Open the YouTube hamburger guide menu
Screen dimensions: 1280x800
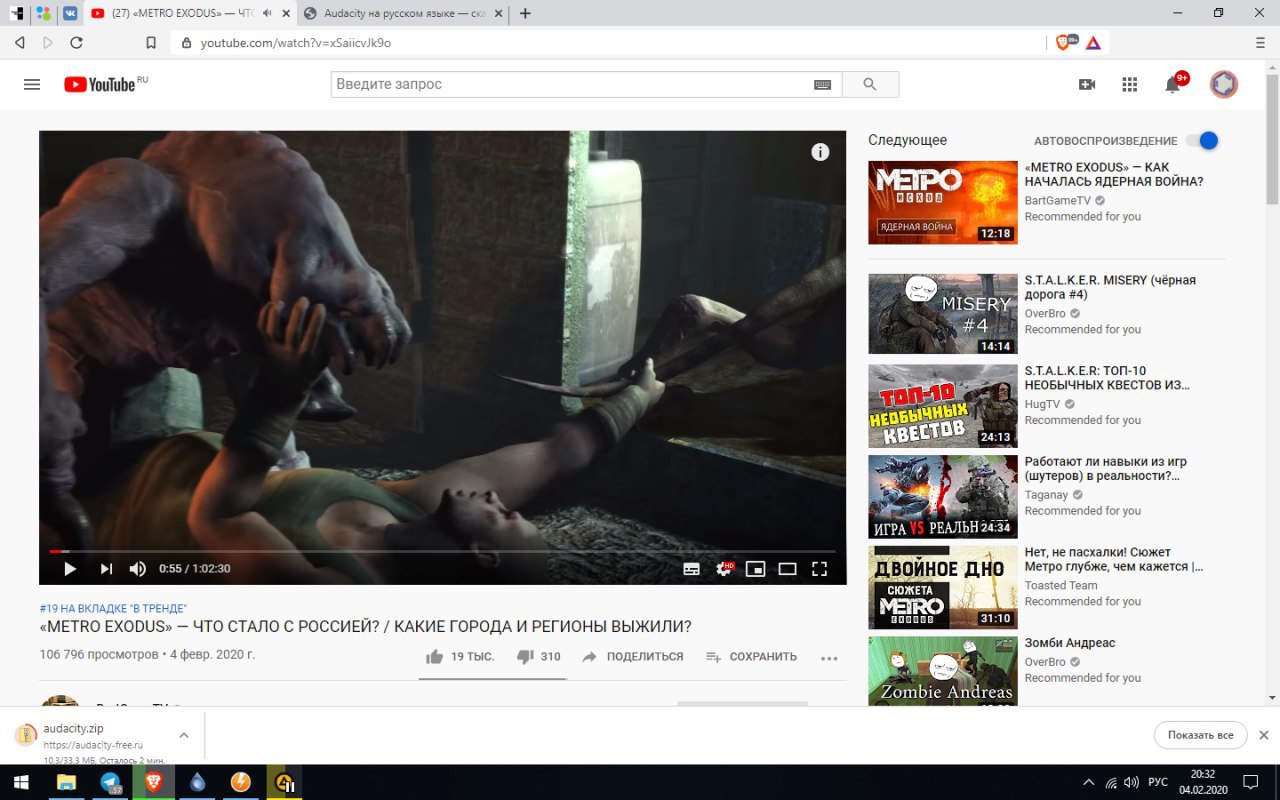click(x=32, y=85)
